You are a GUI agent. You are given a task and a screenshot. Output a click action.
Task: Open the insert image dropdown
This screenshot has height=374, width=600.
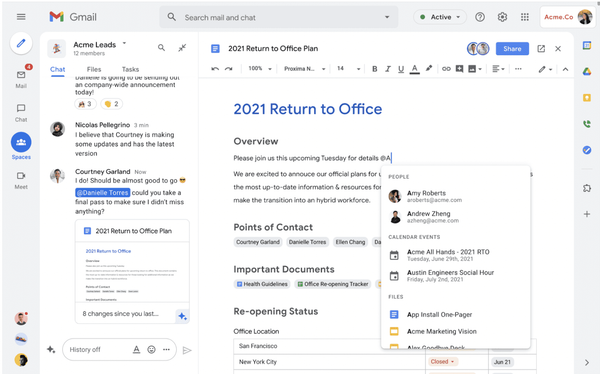(475, 69)
